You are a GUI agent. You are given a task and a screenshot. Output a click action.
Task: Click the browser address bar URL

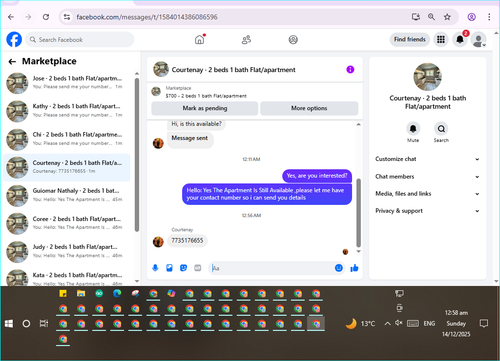click(147, 17)
